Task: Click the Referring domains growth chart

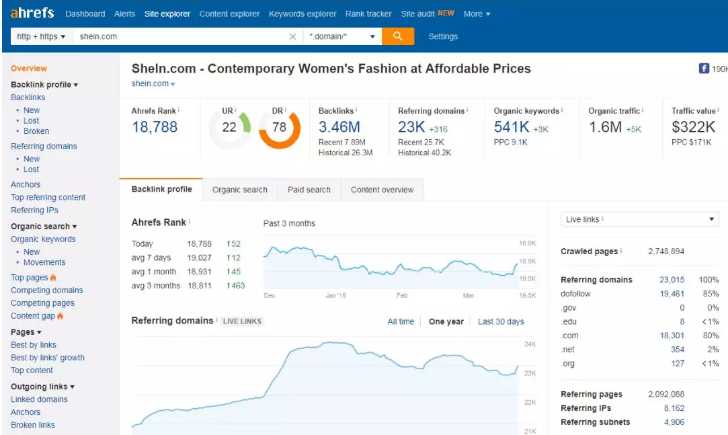Action: tap(325, 385)
